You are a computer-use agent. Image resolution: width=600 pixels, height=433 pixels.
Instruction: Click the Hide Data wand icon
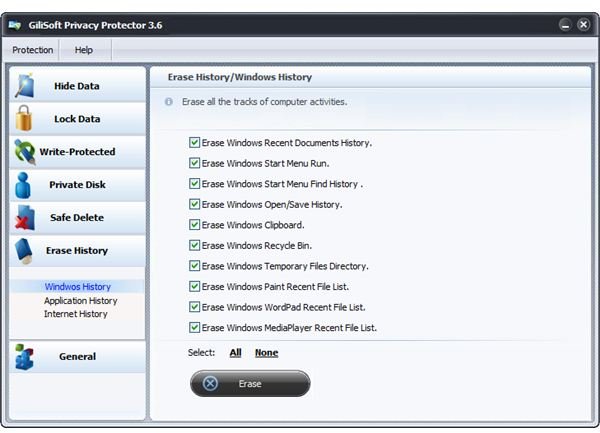(x=25, y=85)
